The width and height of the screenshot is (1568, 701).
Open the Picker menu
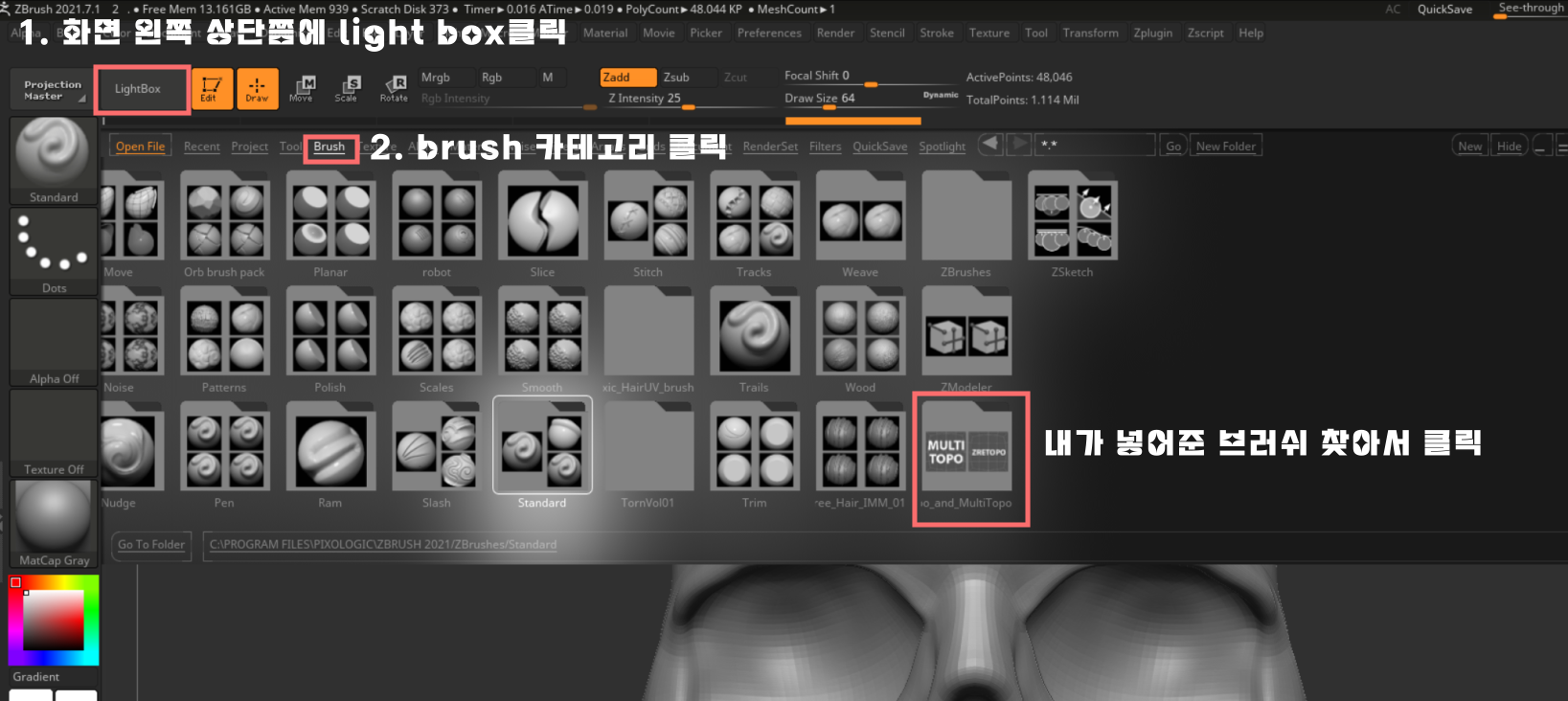coord(706,33)
